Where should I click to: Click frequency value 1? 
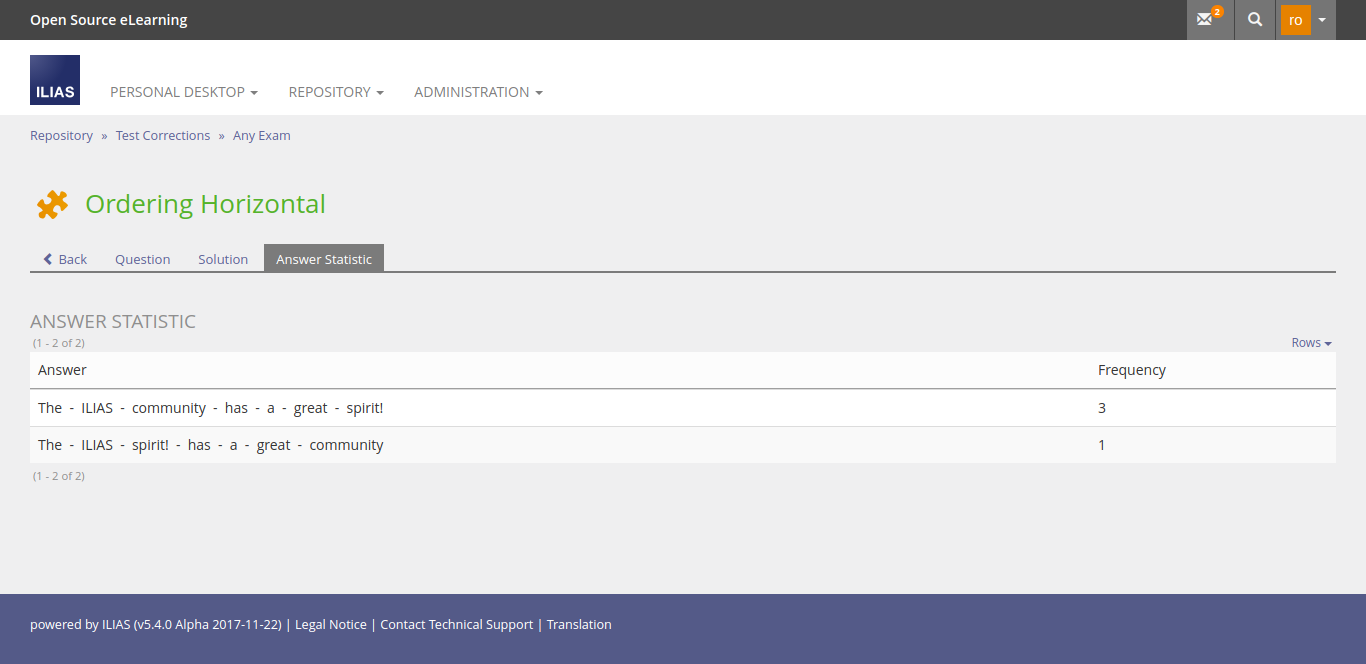click(1102, 445)
